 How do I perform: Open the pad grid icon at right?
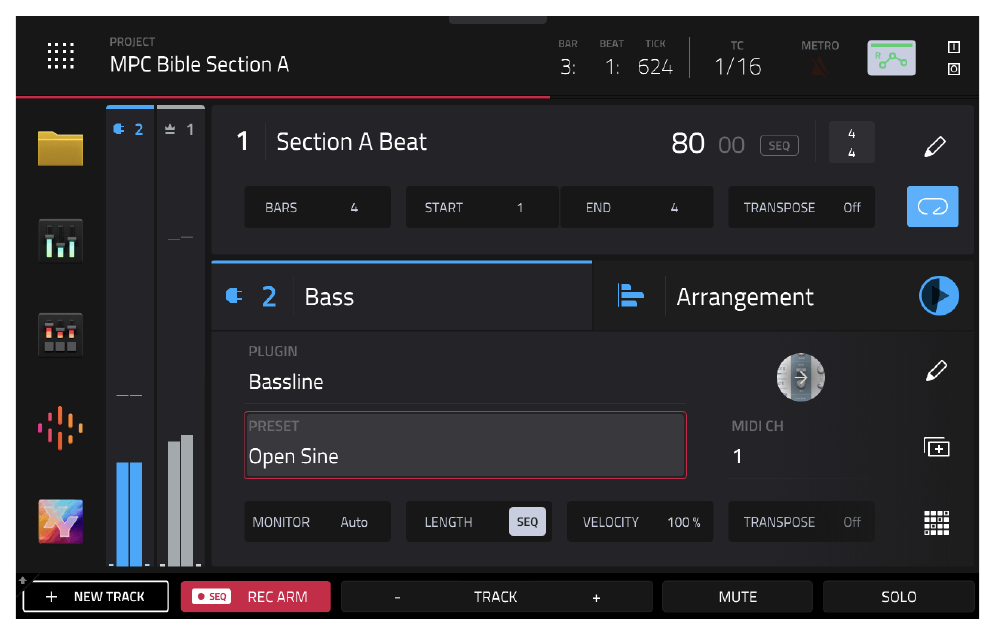pos(936,522)
